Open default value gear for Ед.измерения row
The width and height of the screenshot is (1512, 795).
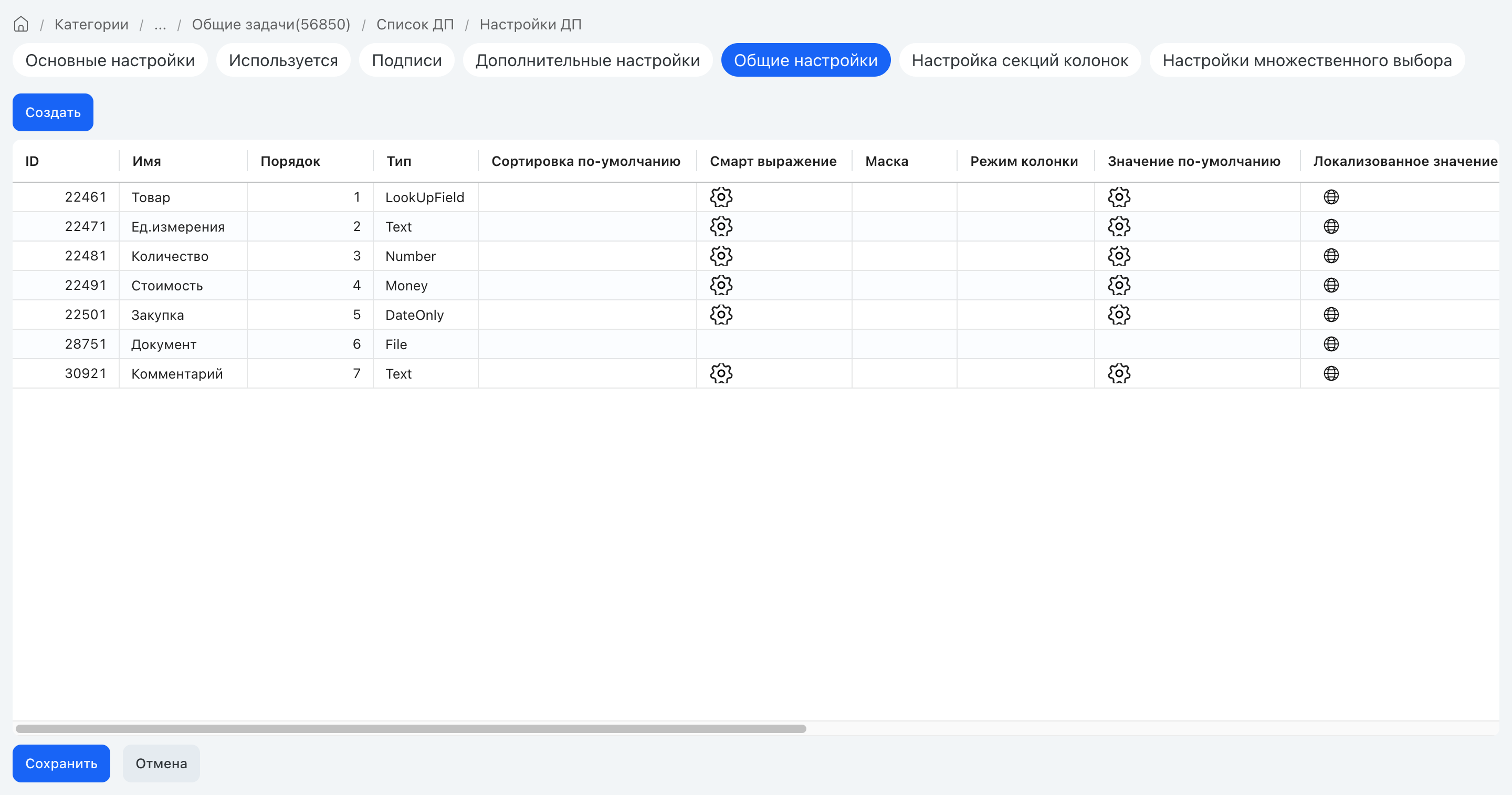click(x=1119, y=226)
